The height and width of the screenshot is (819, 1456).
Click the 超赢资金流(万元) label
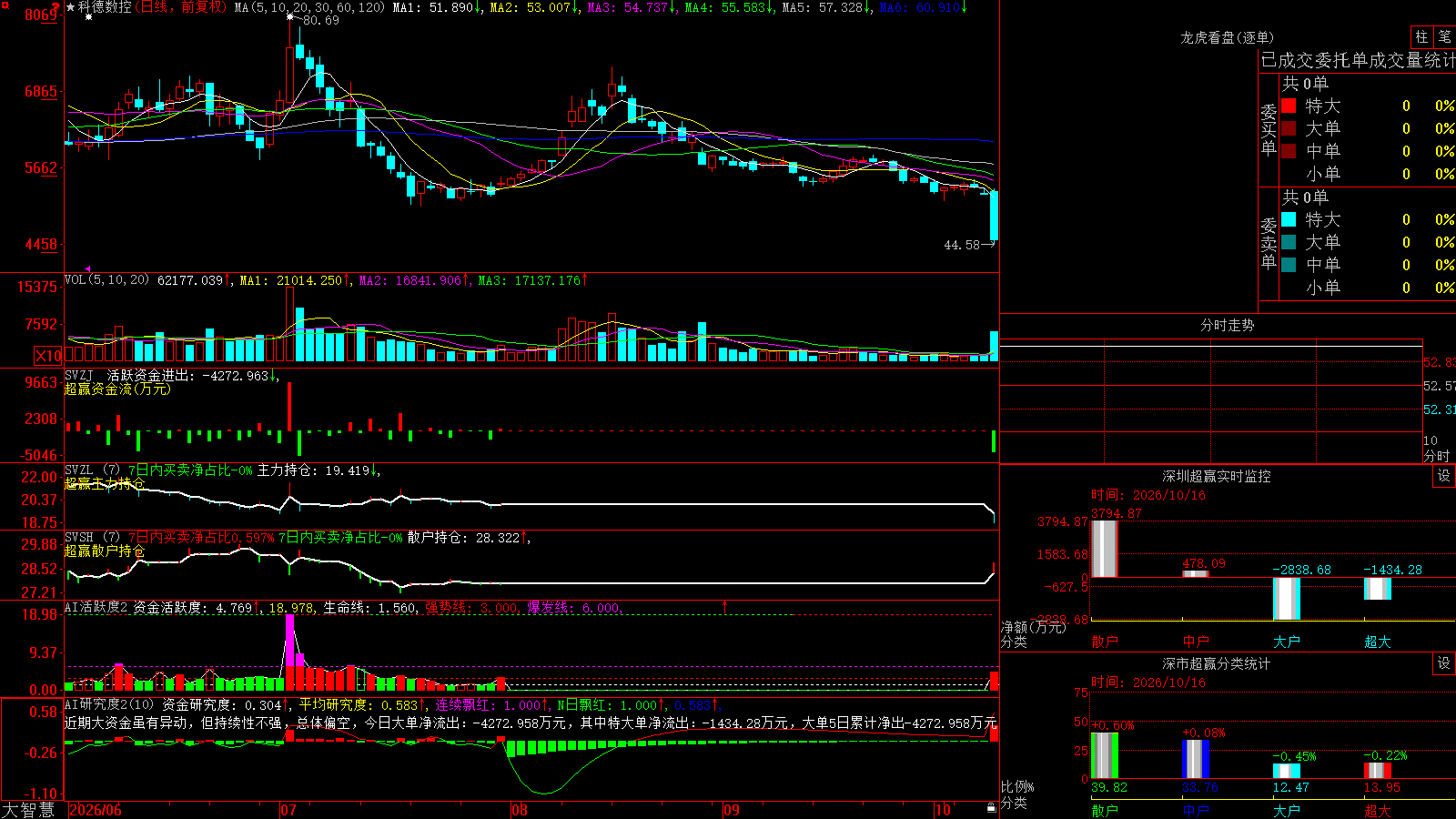tap(117, 389)
